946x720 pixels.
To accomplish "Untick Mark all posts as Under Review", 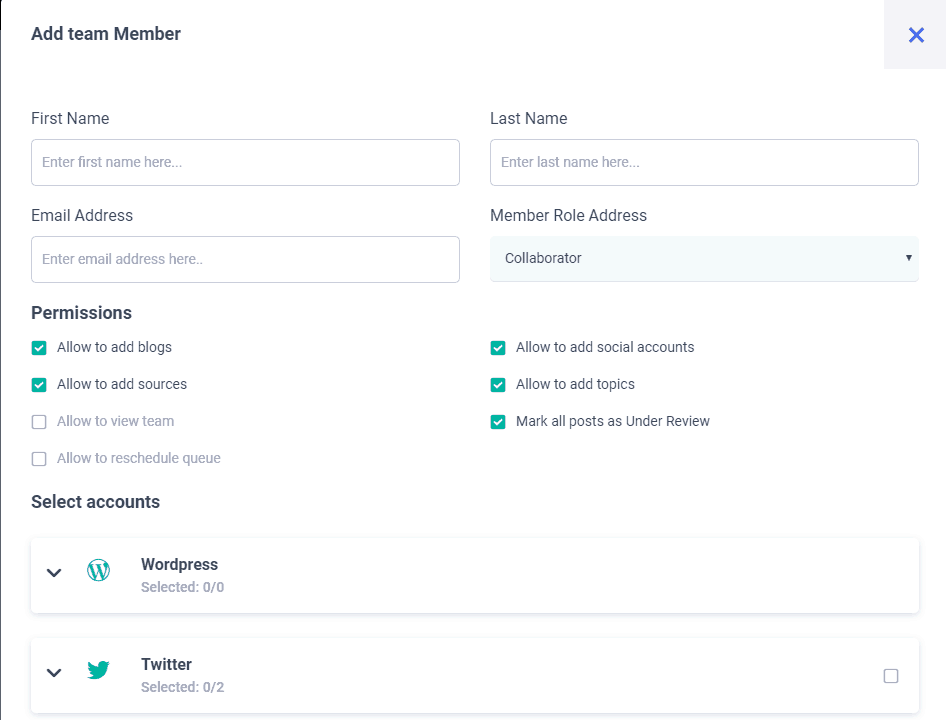I will (x=498, y=422).
